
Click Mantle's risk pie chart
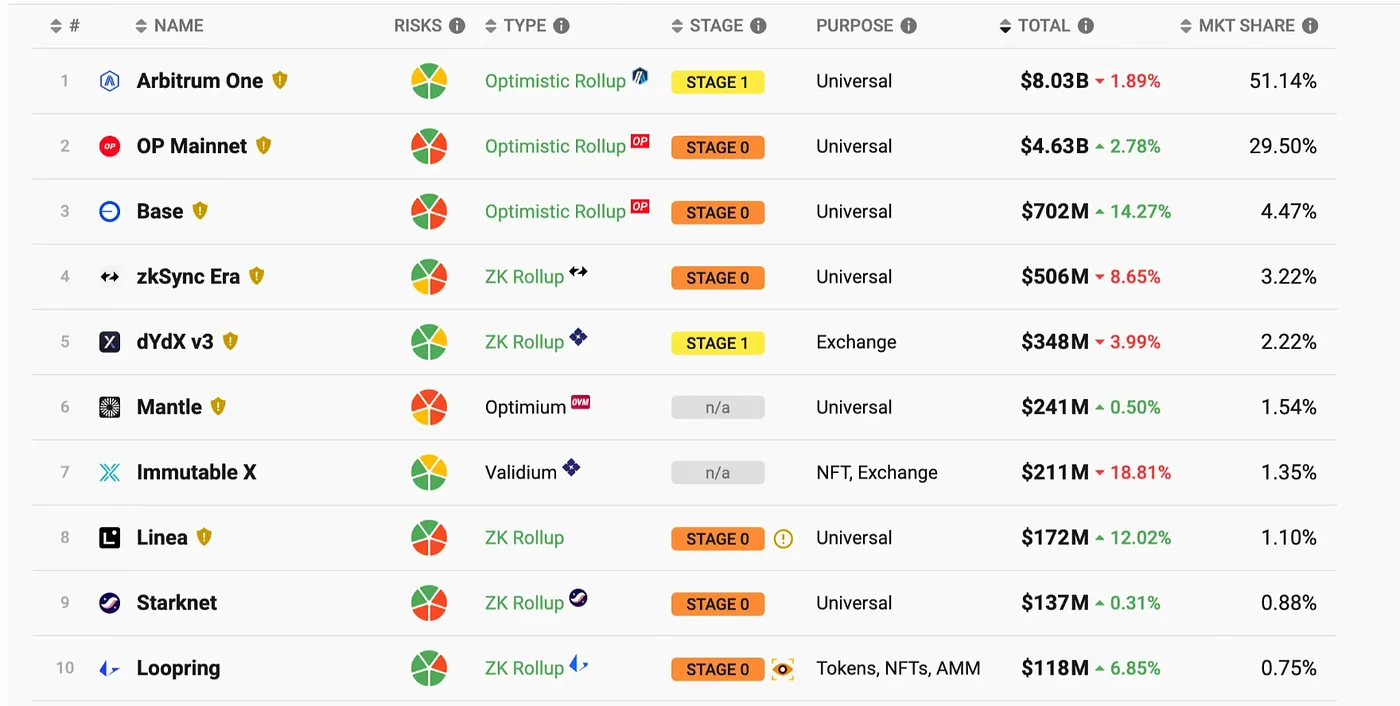[429, 407]
